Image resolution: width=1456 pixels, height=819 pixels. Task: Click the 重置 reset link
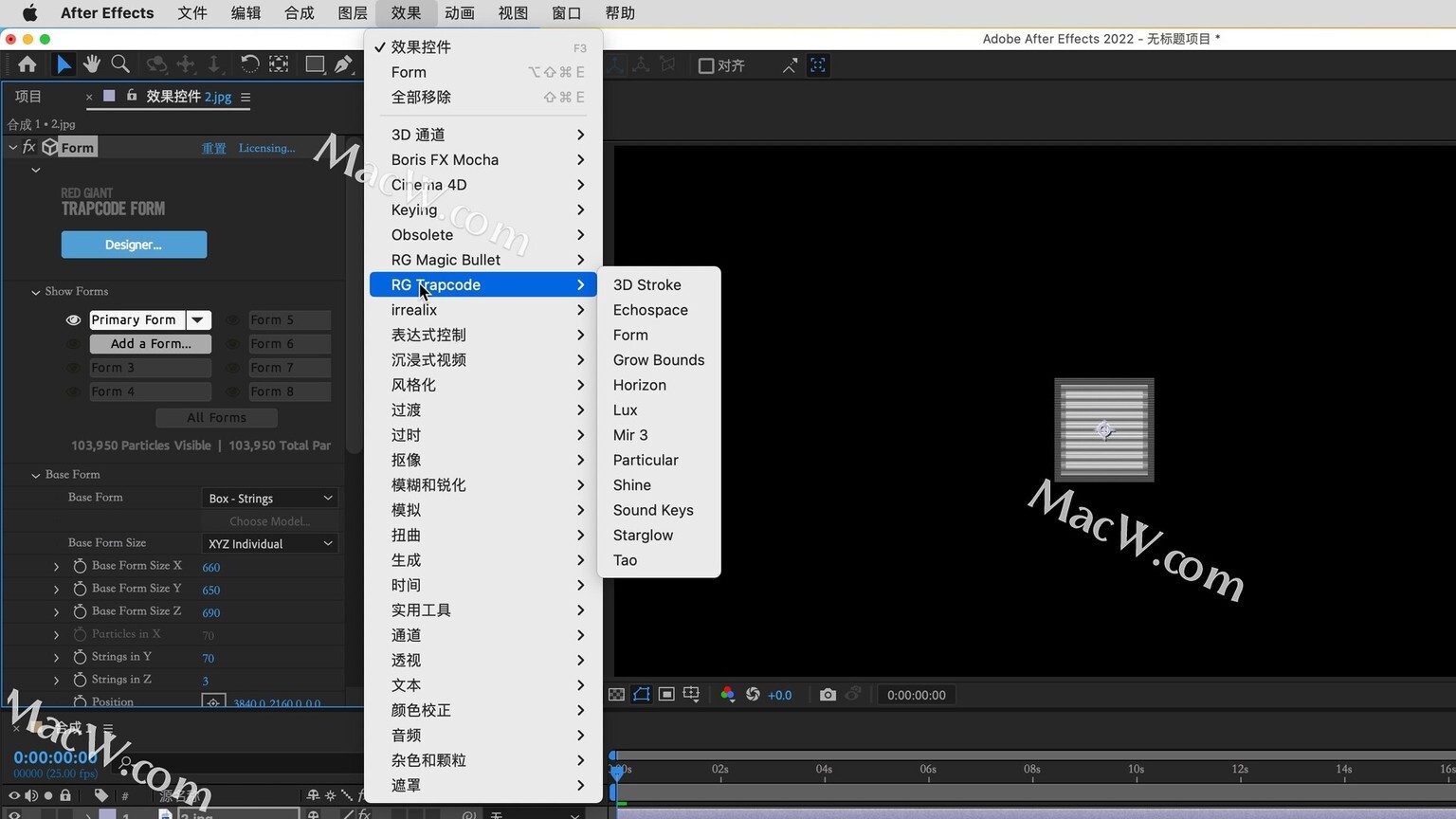point(214,148)
